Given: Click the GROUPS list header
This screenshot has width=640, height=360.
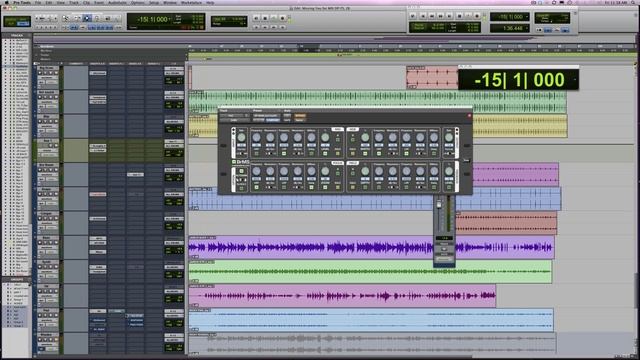Looking at the screenshot, I should 16,280.
